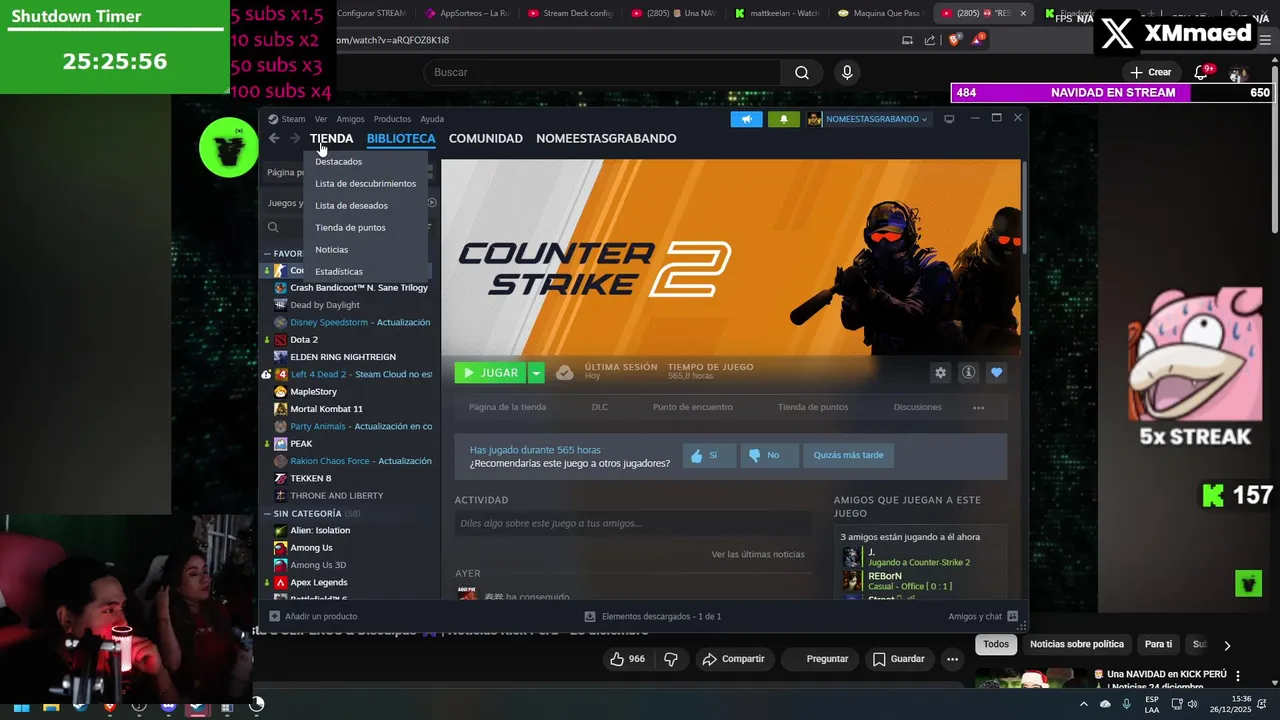The width and height of the screenshot is (1280, 720).
Task: Collapse the FAVORITOS category
Action: click(x=267, y=254)
